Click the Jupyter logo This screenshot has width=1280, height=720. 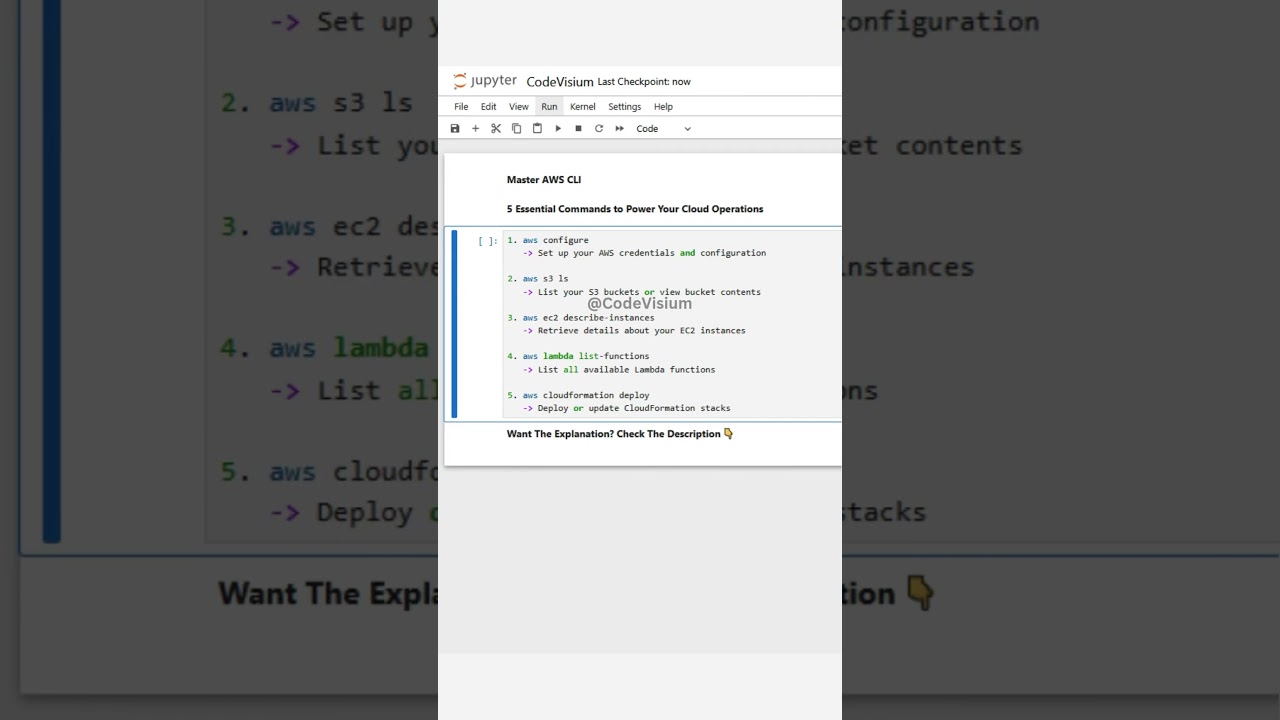485,81
